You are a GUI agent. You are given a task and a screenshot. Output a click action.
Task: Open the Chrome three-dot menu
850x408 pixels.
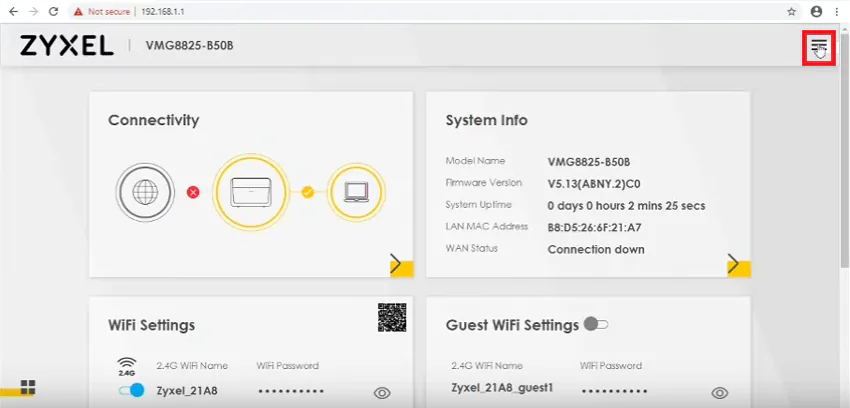837,11
